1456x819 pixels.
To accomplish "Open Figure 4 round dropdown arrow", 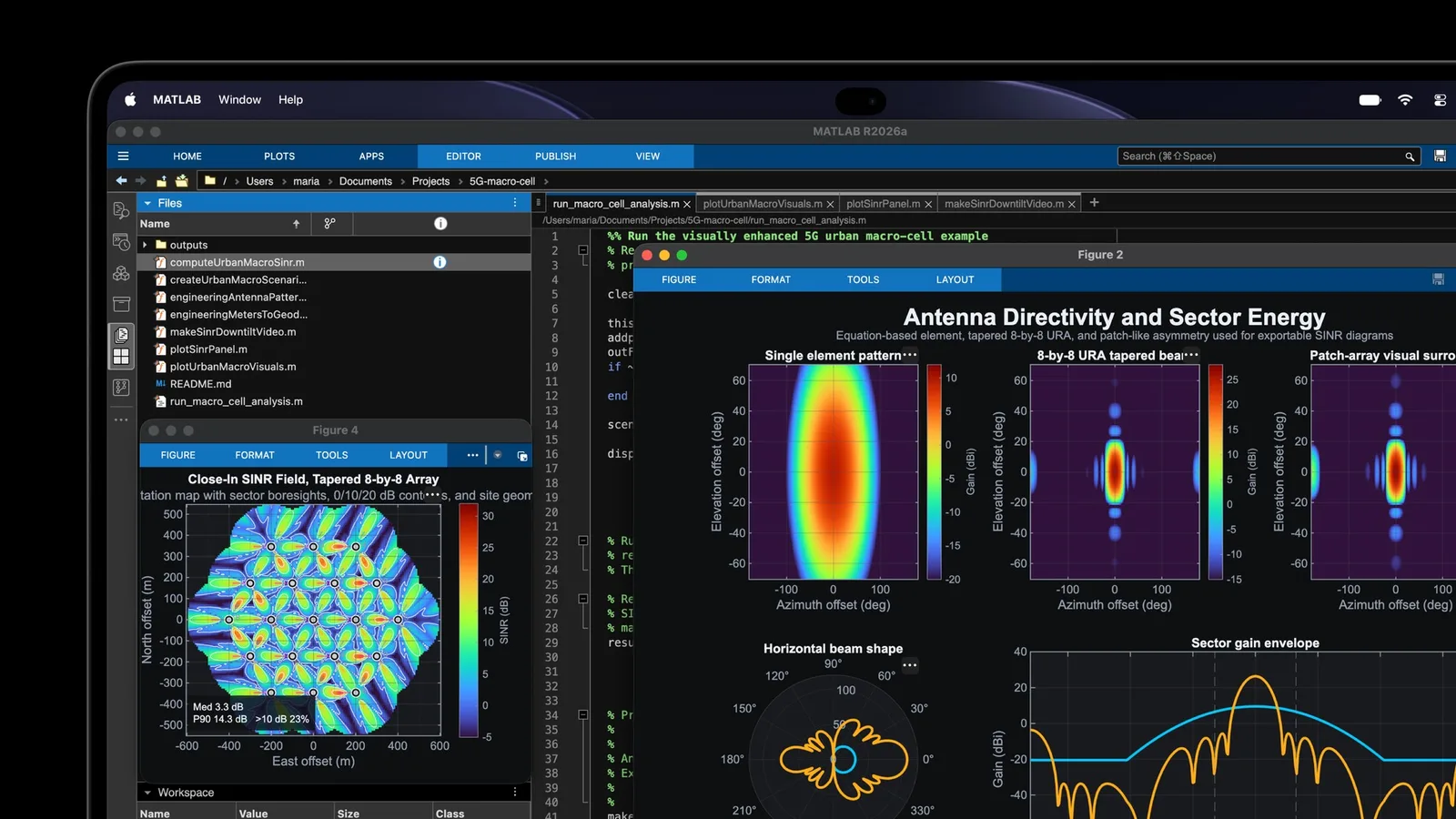I will pos(498,455).
